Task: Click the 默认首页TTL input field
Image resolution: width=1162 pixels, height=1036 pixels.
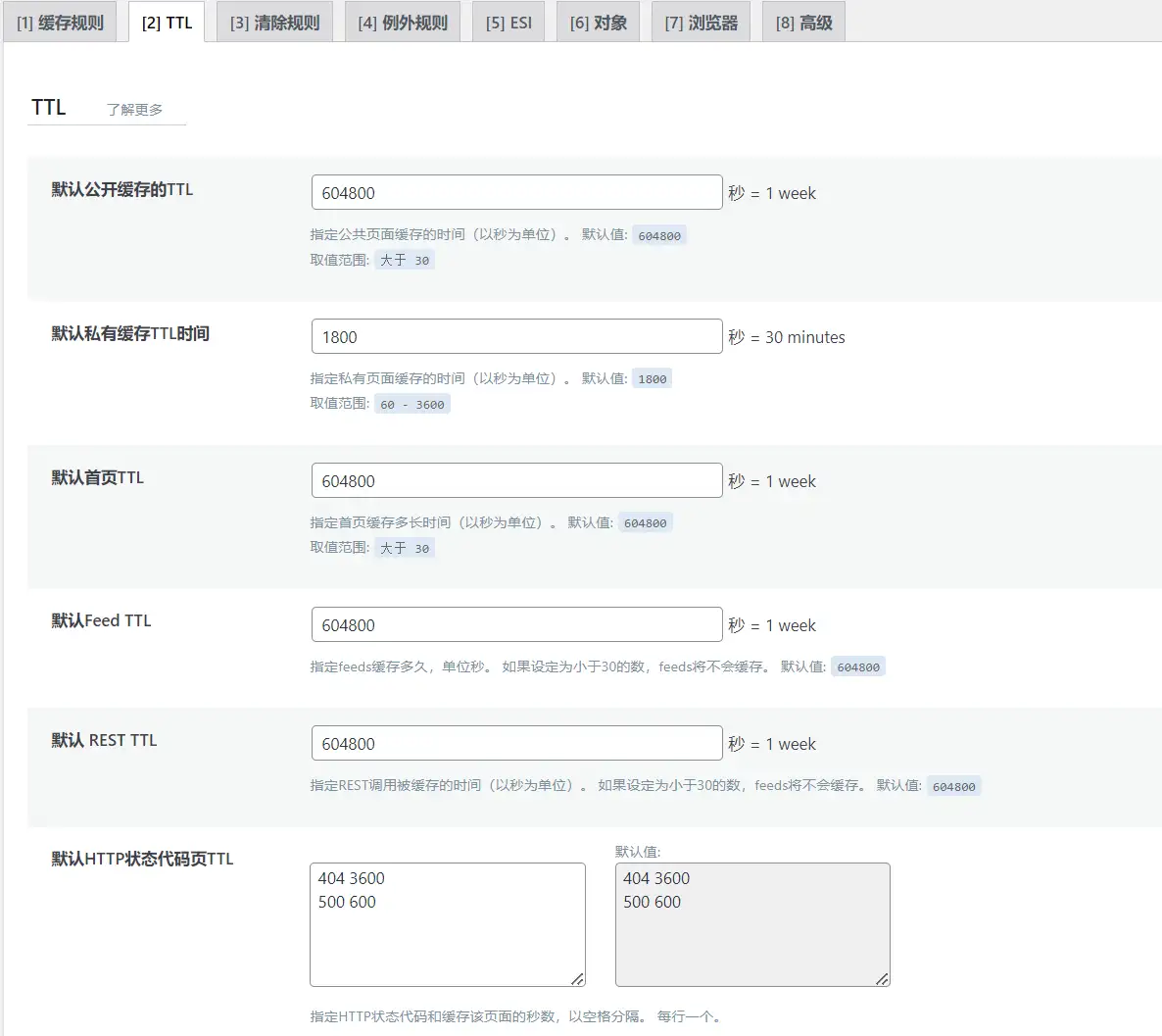Action: (516, 481)
